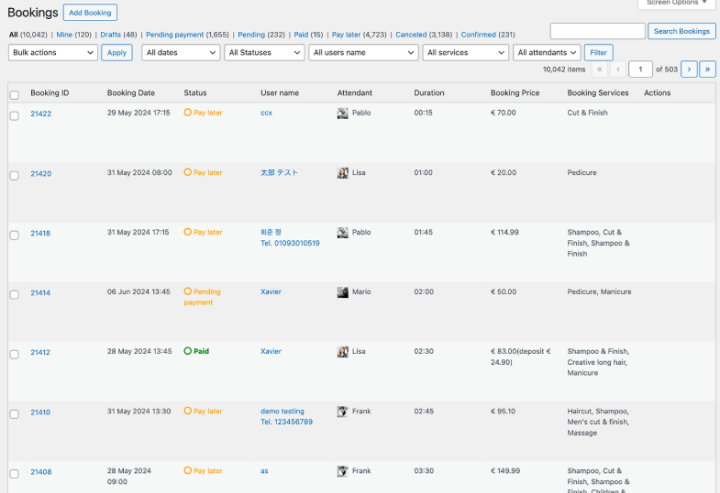Open booking ID 21408

[41, 471]
